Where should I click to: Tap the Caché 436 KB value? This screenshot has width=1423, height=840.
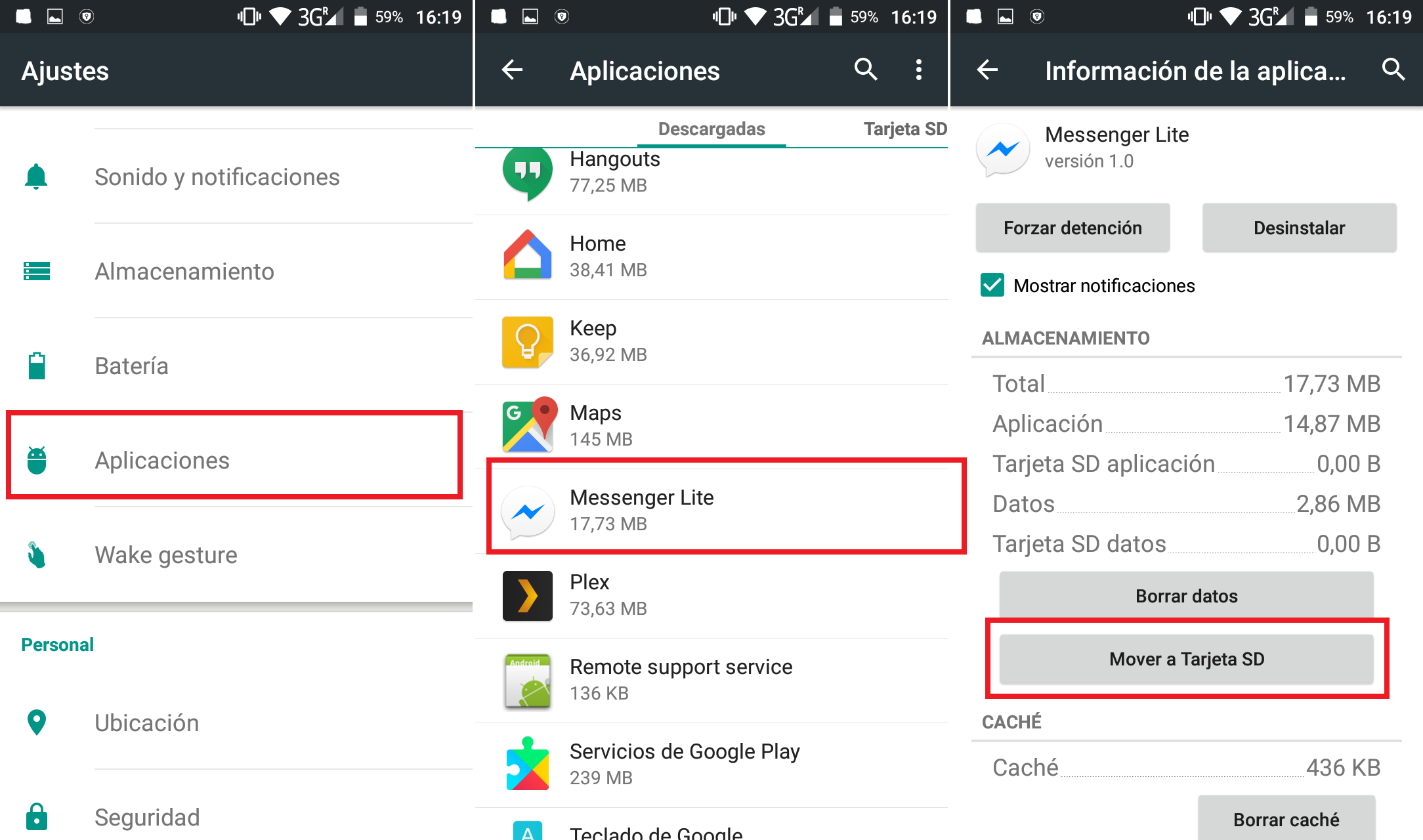(x=1343, y=767)
